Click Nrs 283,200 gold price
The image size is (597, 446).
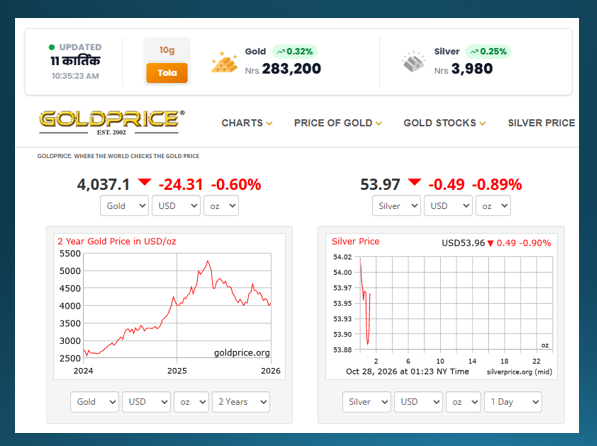(283, 69)
